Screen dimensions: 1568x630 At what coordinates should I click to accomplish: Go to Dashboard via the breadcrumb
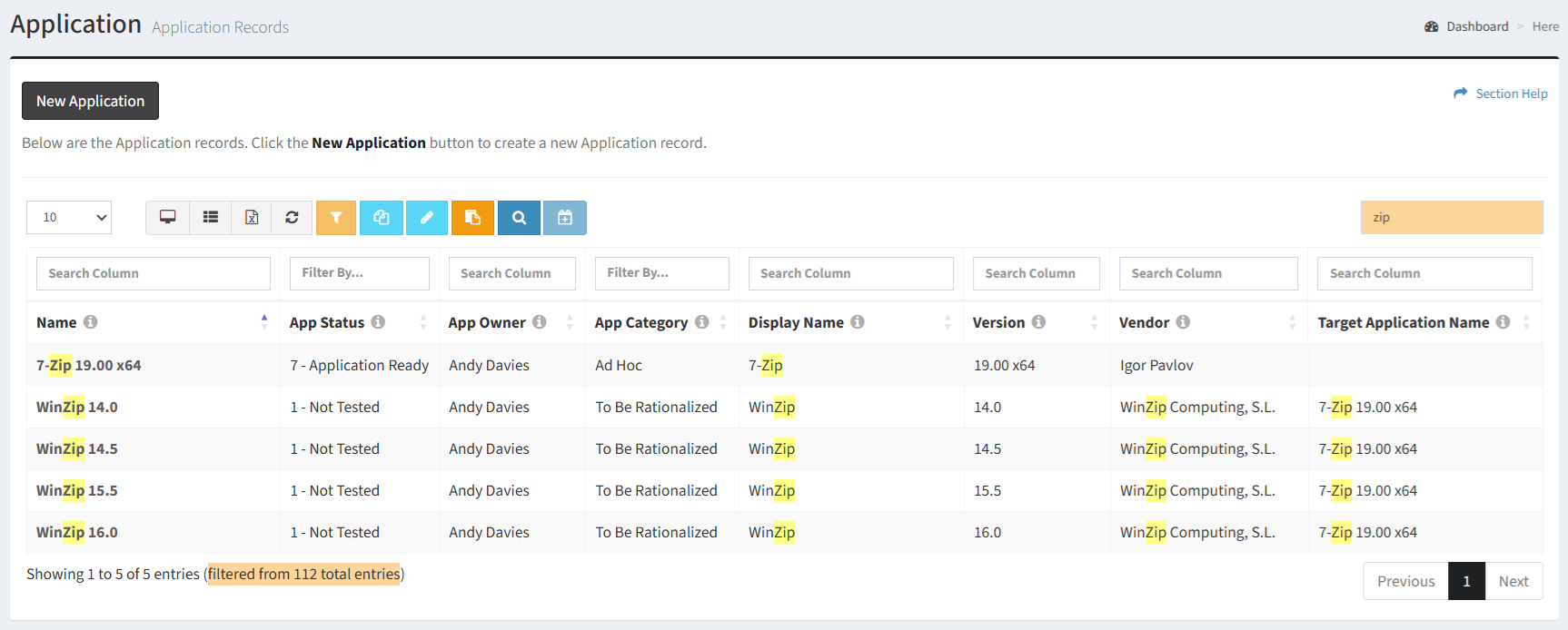tap(1476, 26)
